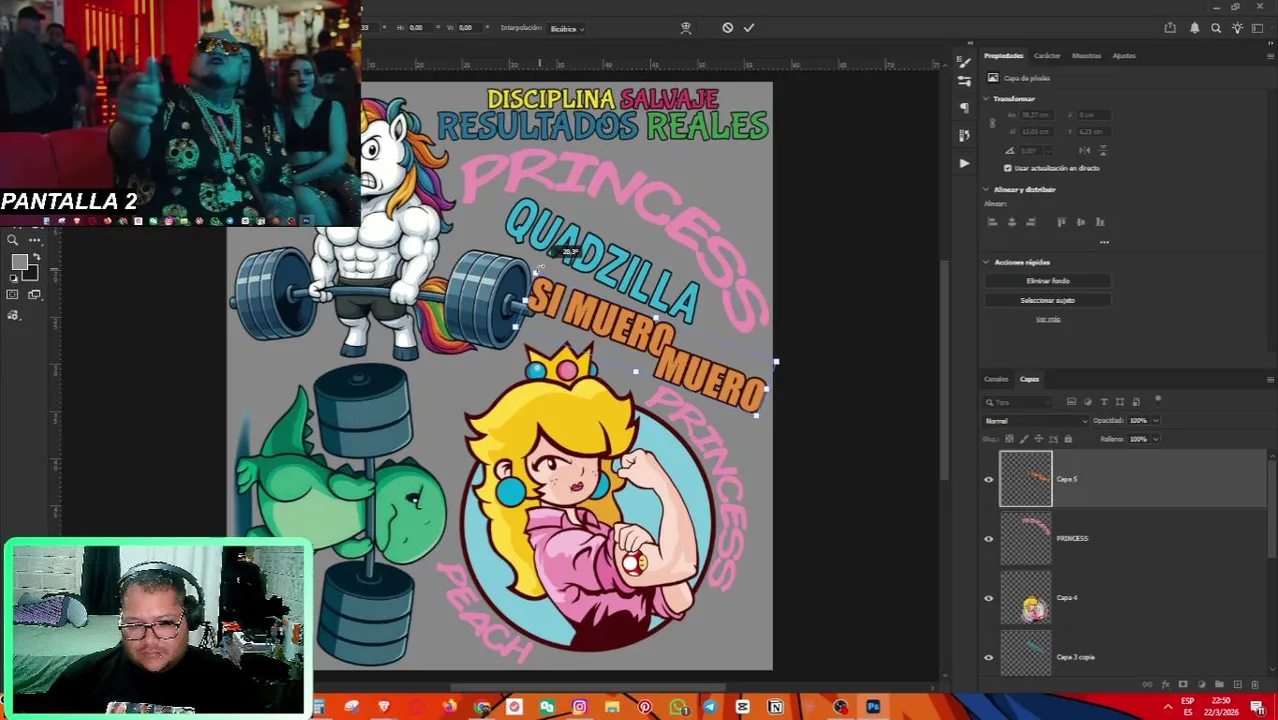Select the Capas tab

pos(1029,379)
